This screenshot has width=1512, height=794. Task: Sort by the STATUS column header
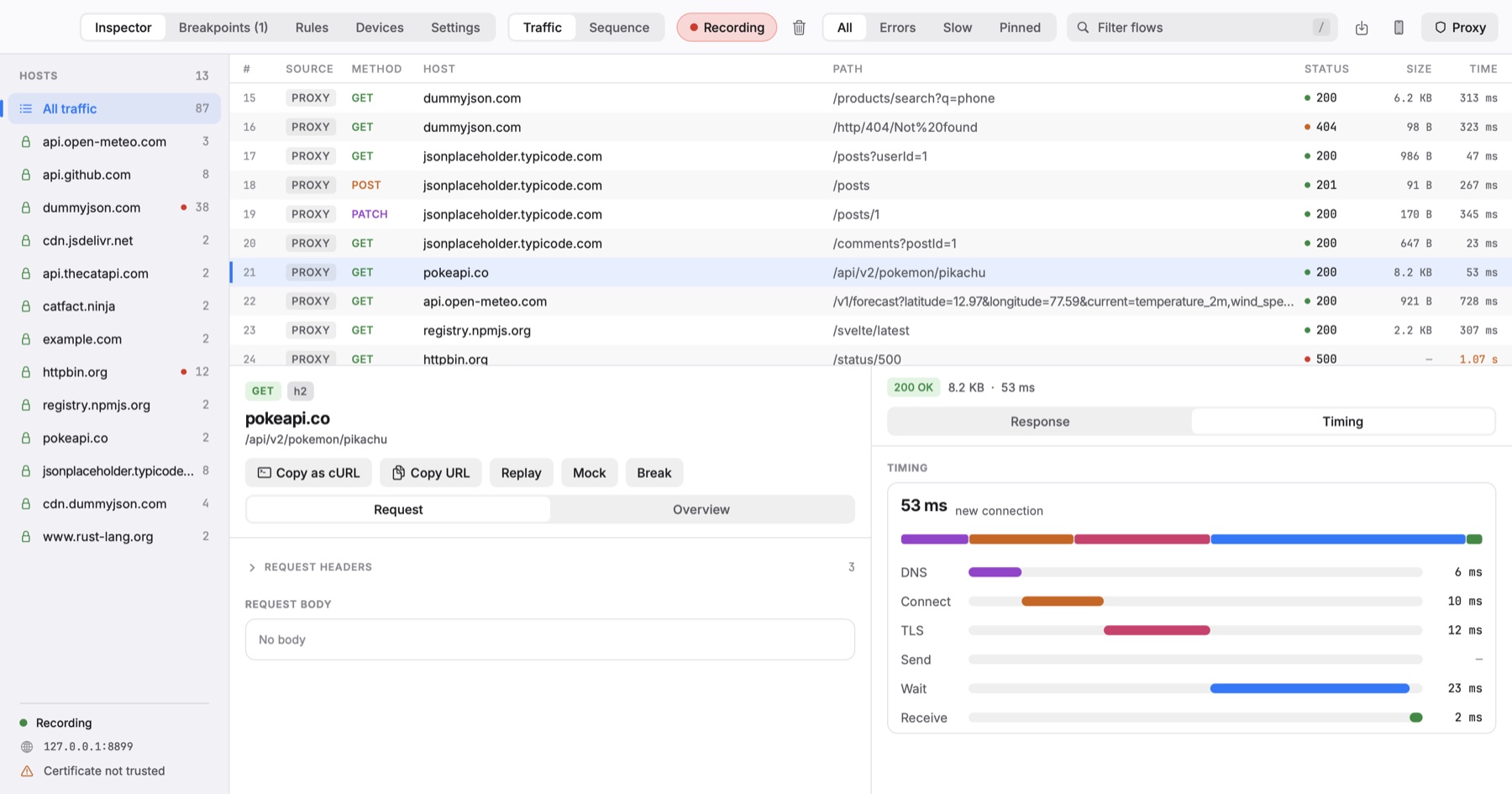click(x=1326, y=69)
